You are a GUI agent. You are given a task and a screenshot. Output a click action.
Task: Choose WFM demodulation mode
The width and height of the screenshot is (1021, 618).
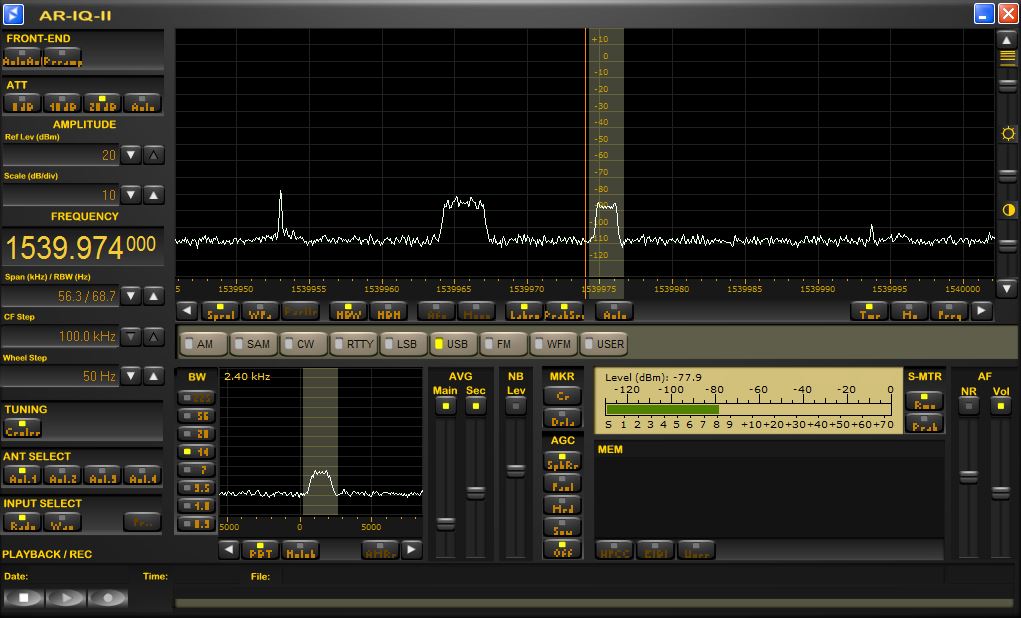[x=553, y=344]
